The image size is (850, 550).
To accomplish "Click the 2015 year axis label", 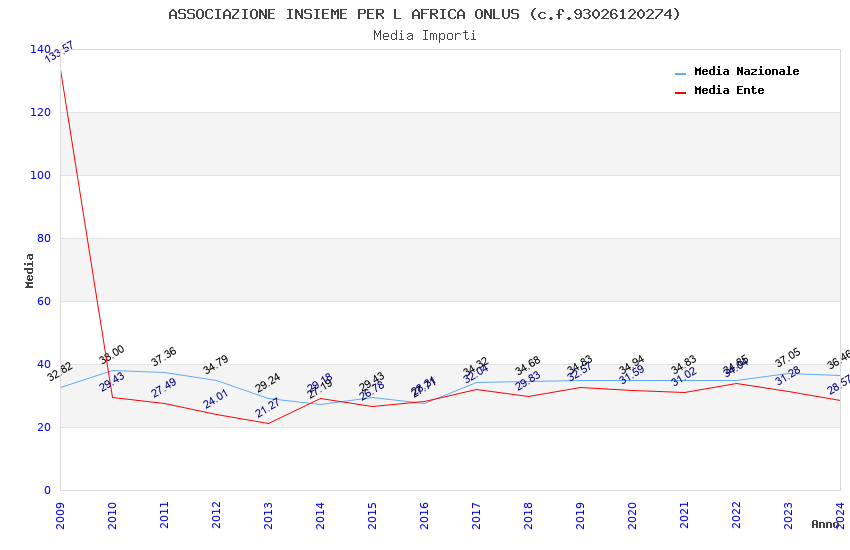I will tap(372, 515).
